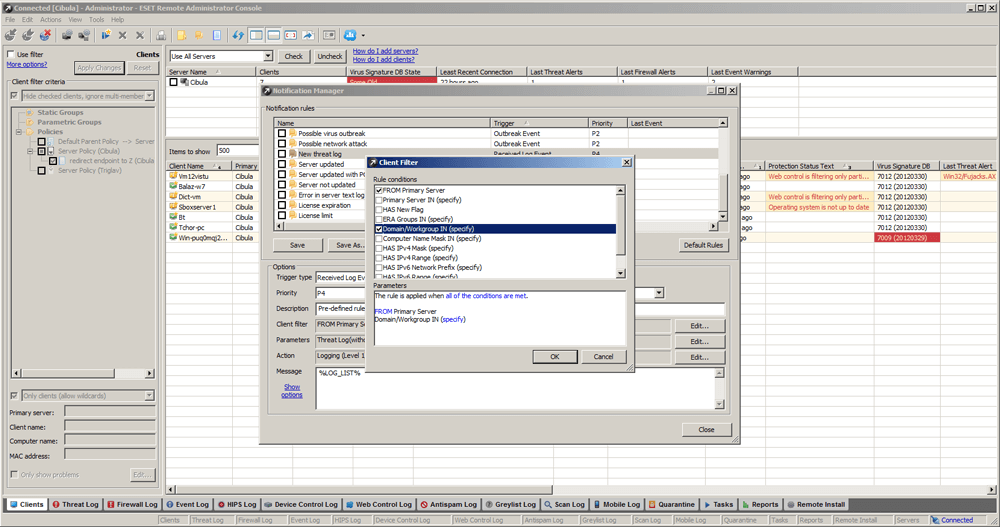Click the blue (specify) link in Parameters

(453, 320)
